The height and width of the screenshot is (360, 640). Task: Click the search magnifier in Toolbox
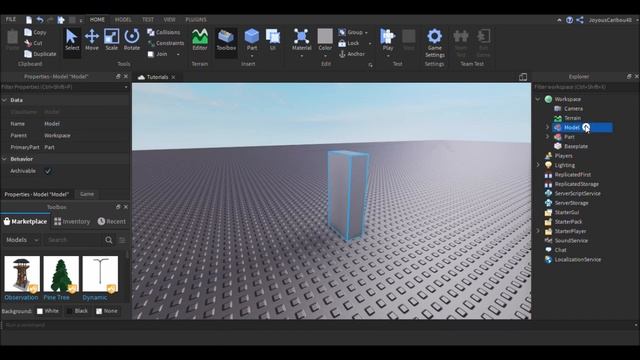[x=109, y=240]
